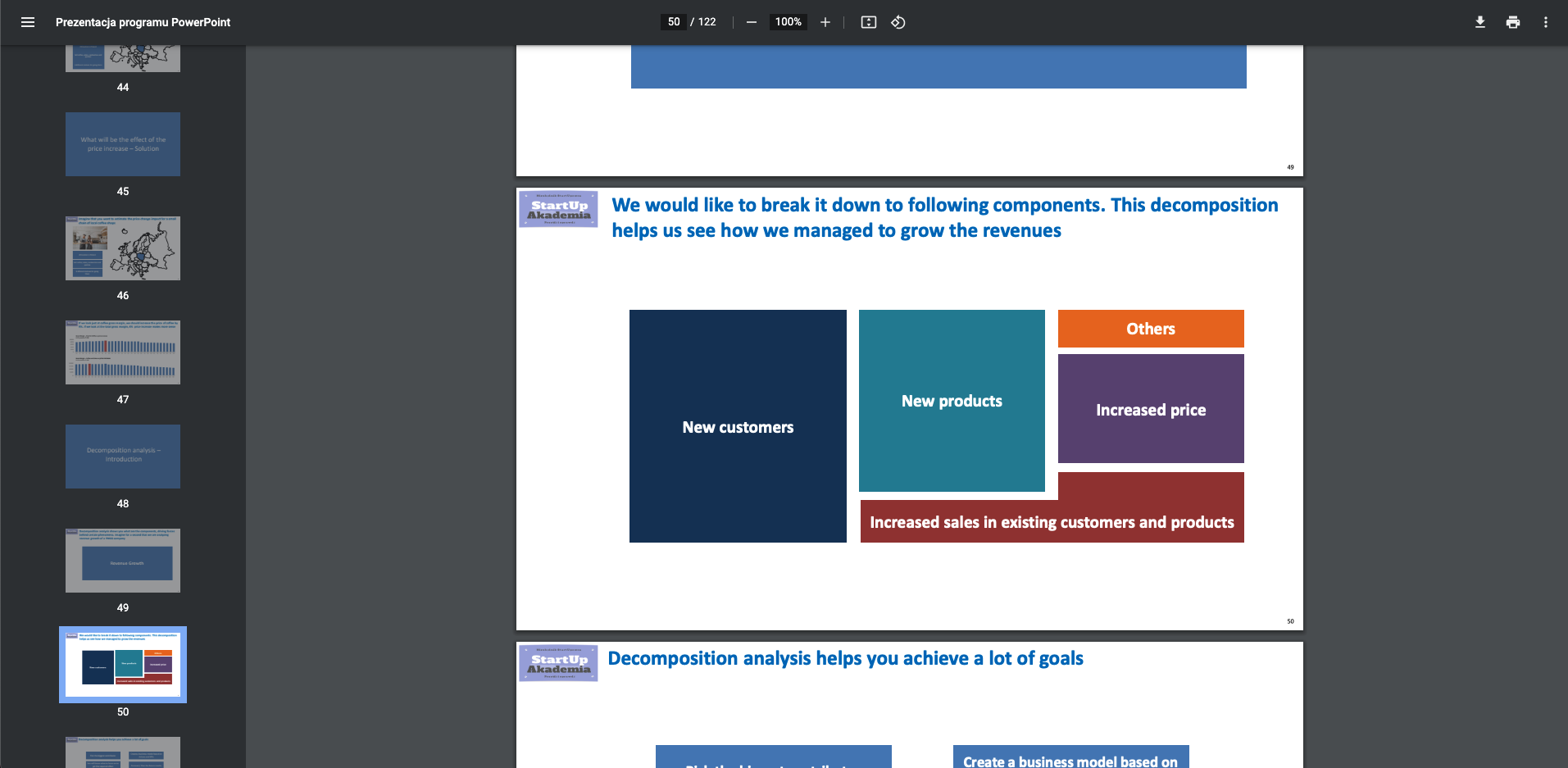Viewport: 1568px width, 768px height.
Task: Click 'Create a business model based on' box
Action: (x=1070, y=757)
